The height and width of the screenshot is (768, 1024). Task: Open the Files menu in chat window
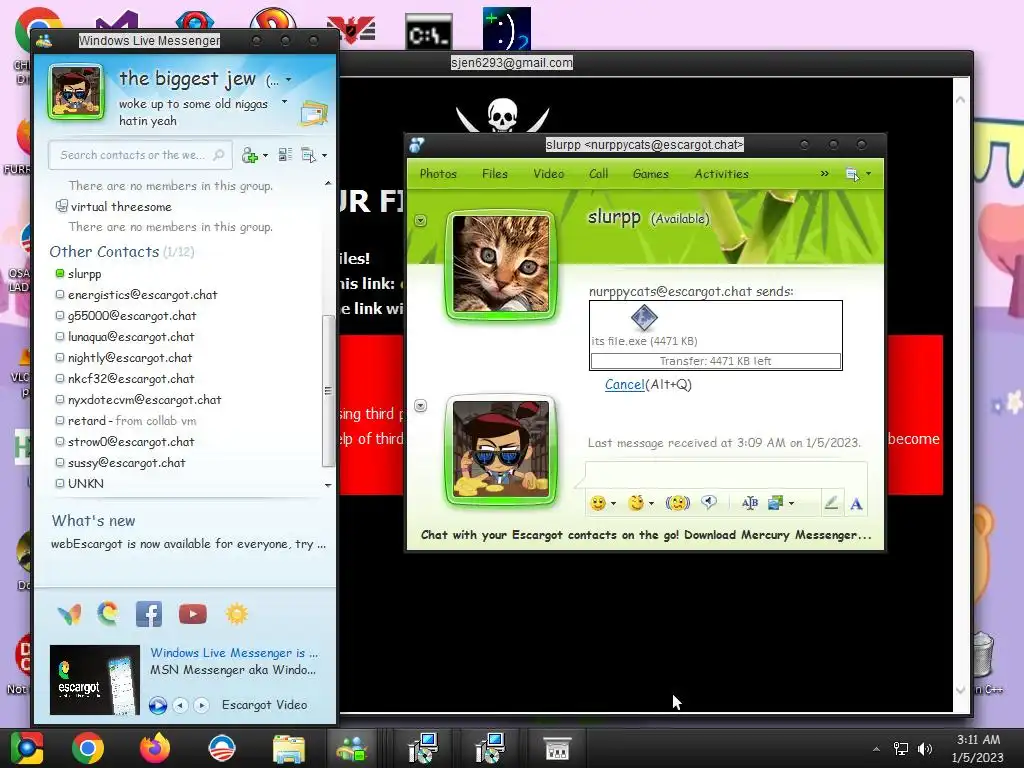point(495,174)
